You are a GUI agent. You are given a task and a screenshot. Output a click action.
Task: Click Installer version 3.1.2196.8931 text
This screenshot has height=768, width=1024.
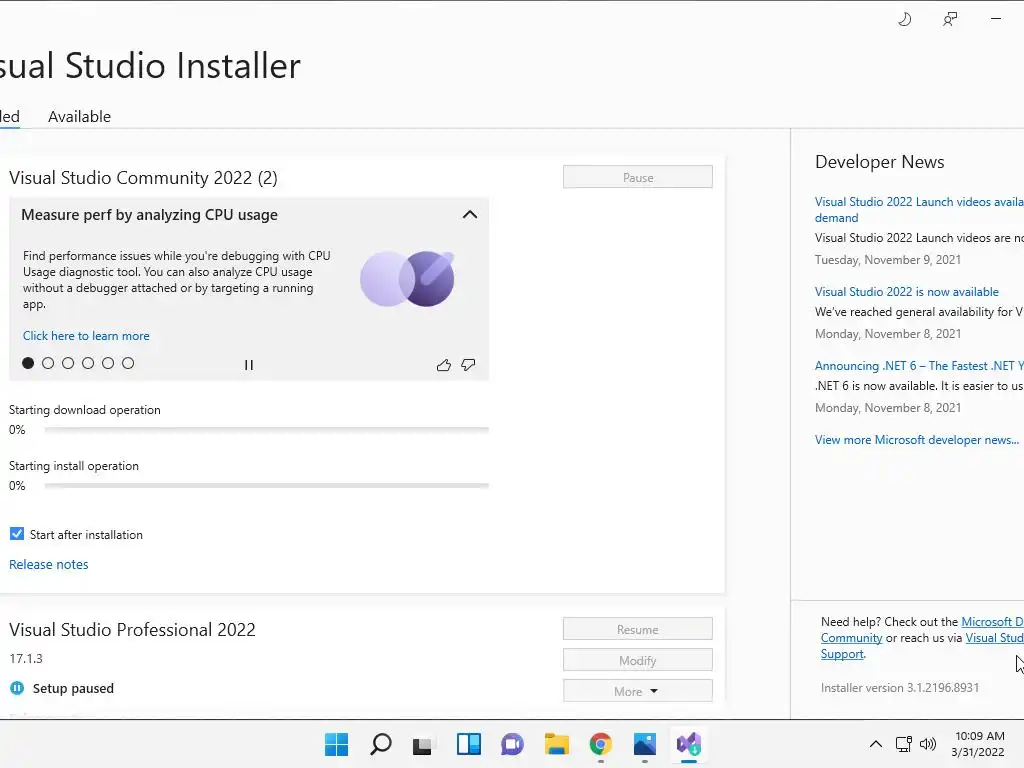900,688
